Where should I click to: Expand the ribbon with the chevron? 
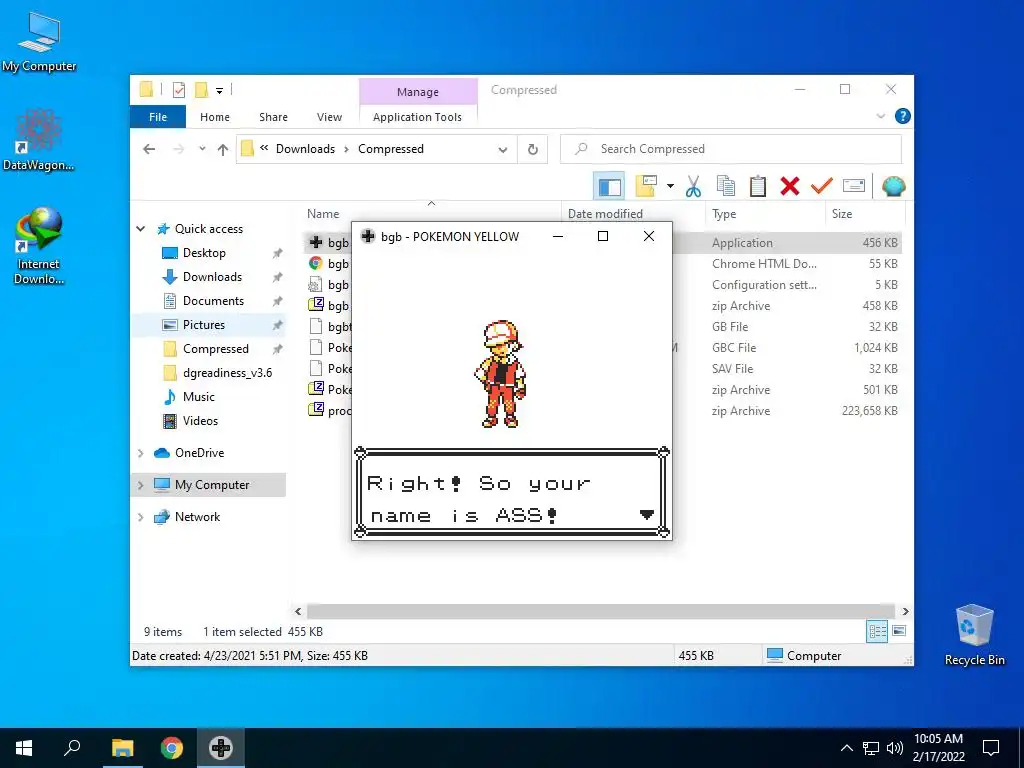point(880,116)
